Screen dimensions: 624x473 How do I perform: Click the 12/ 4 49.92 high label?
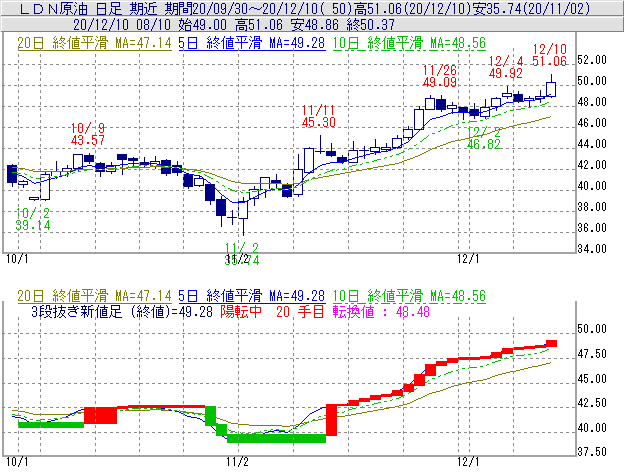pyautogui.click(x=505, y=67)
